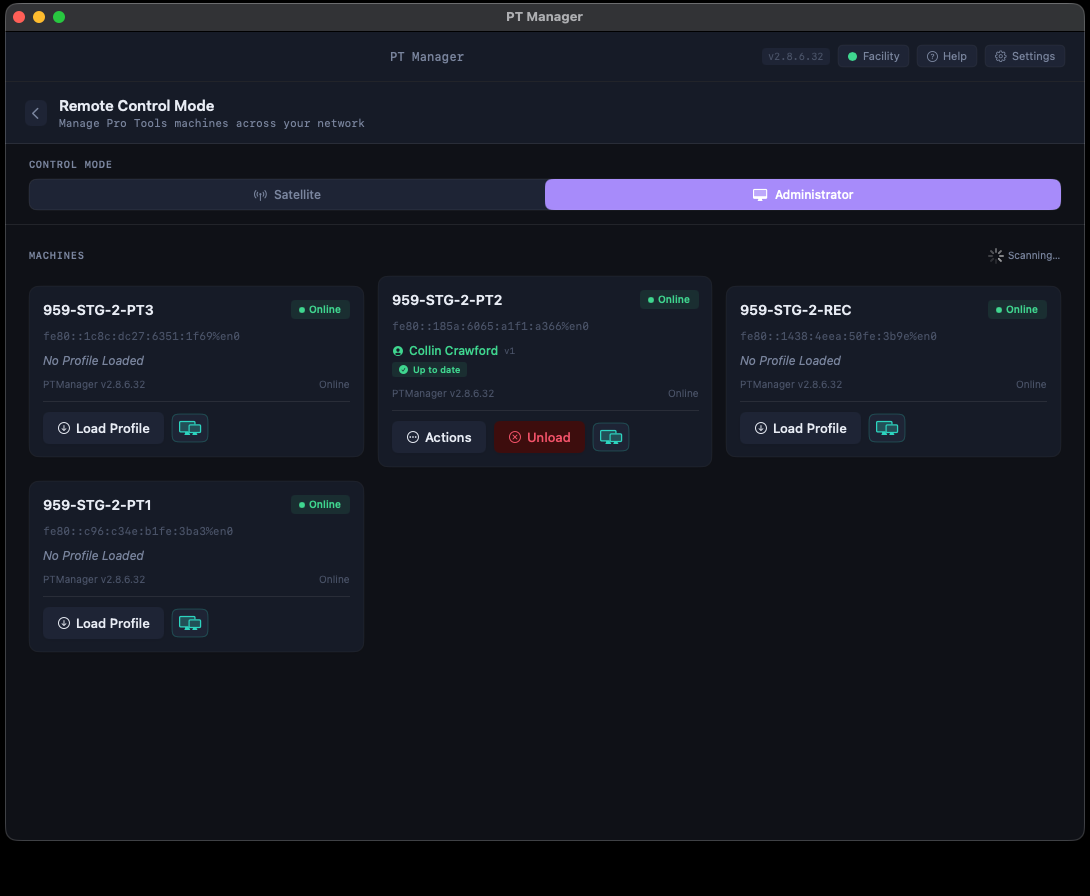This screenshot has height=896, width=1090.
Task: Click address fe80::185a:6065:a1f1:a366%en0
Action: point(490,327)
